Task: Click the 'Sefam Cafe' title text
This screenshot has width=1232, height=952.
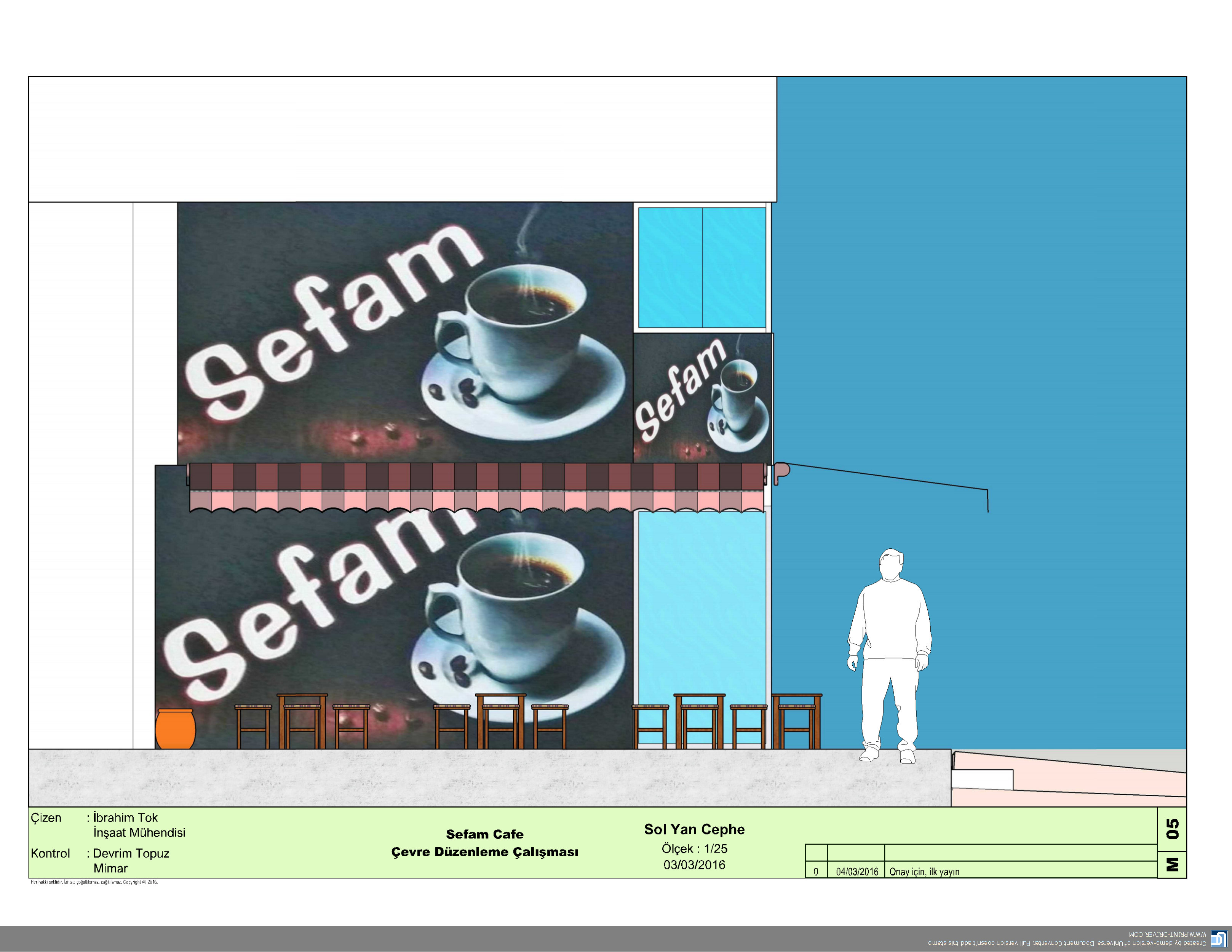Action: [484, 834]
